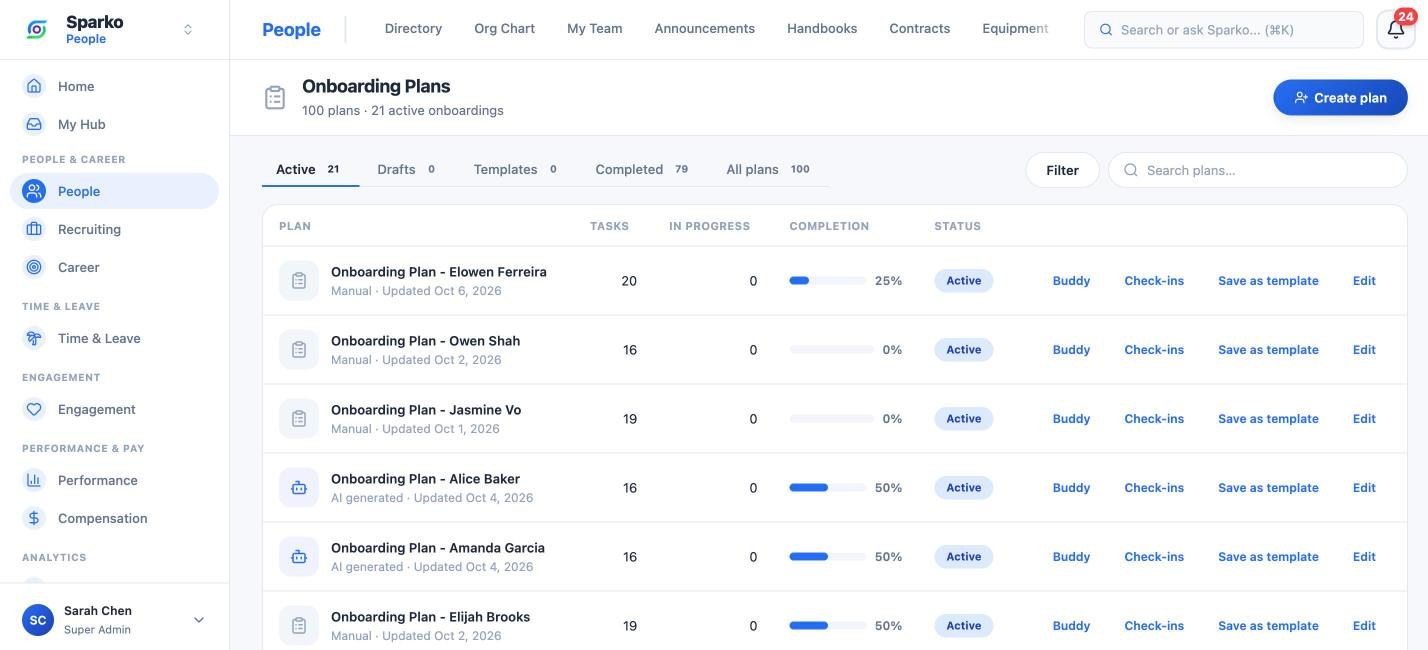The height and width of the screenshot is (650, 1428).
Task: Edit Elowen Ferreira onboarding plan
Action: pyautogui.click(x=1364, y=281)
